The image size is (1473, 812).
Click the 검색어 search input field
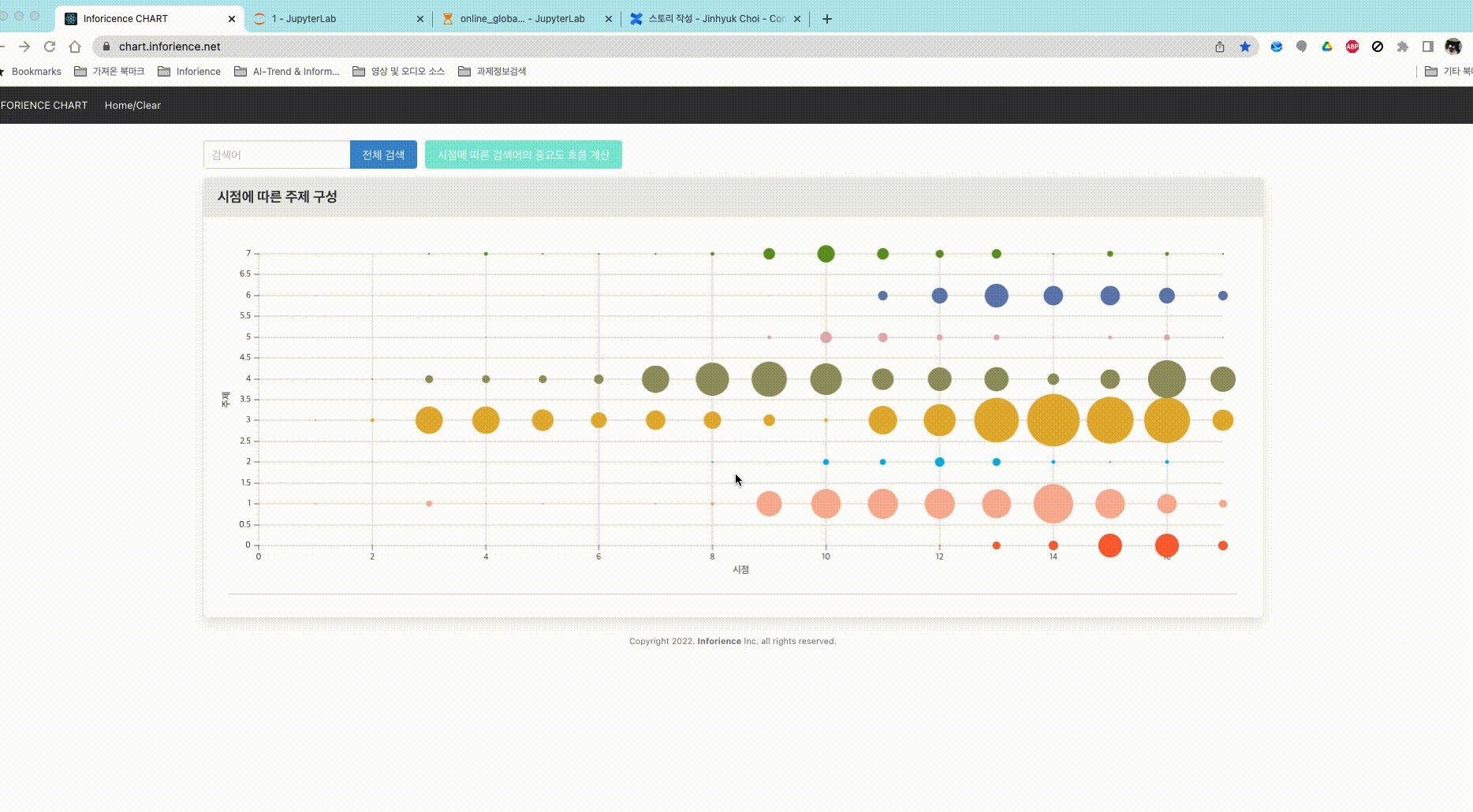[x=276, y=155]
